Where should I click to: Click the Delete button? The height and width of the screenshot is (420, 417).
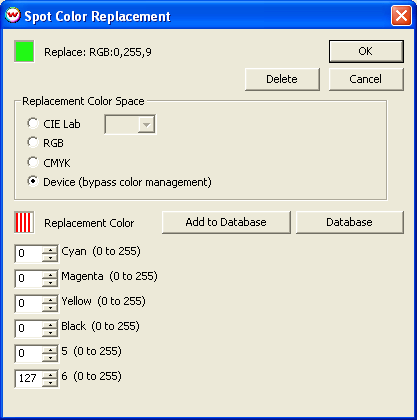[x=282, y=79]
